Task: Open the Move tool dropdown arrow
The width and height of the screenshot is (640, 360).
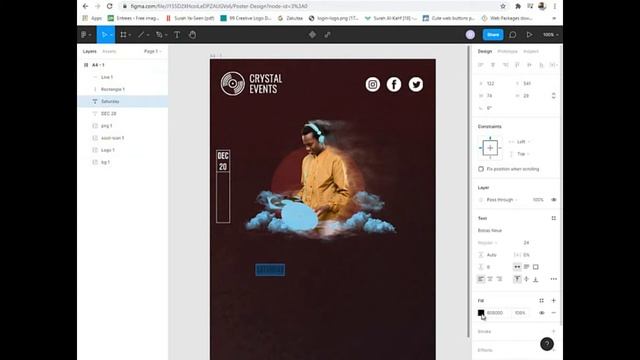Action: (111, 35)
